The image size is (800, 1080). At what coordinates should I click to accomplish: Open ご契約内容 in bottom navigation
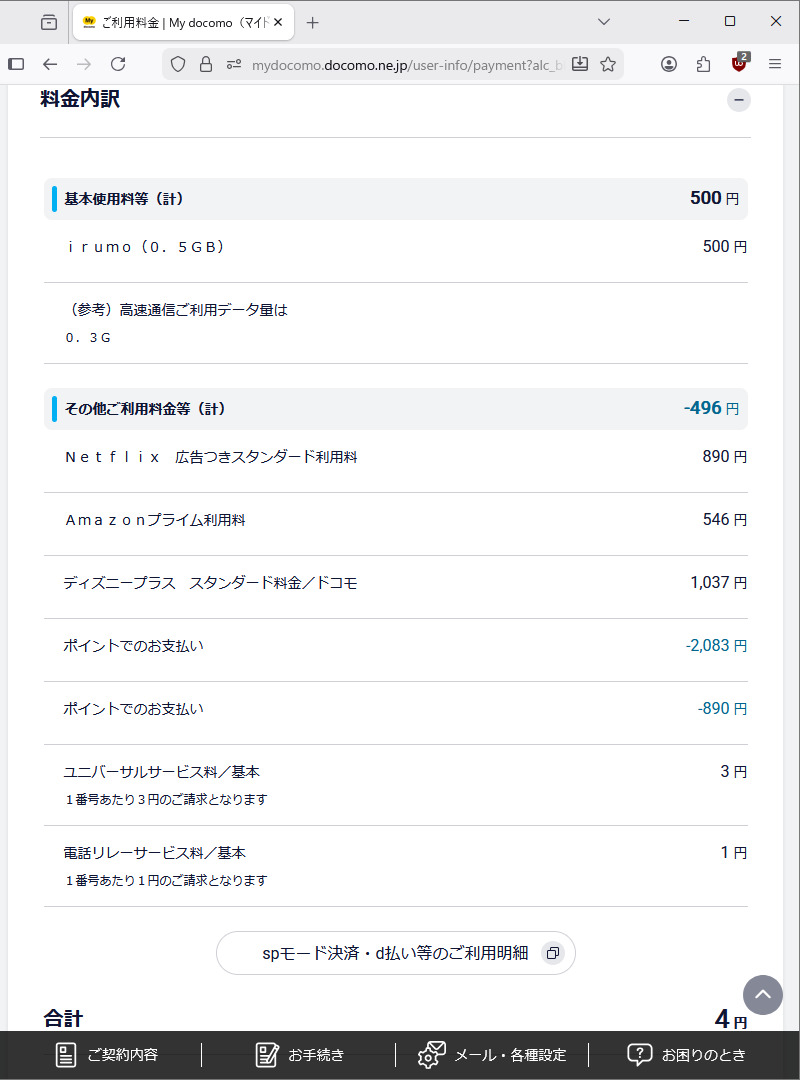(x=106, y=1054)
